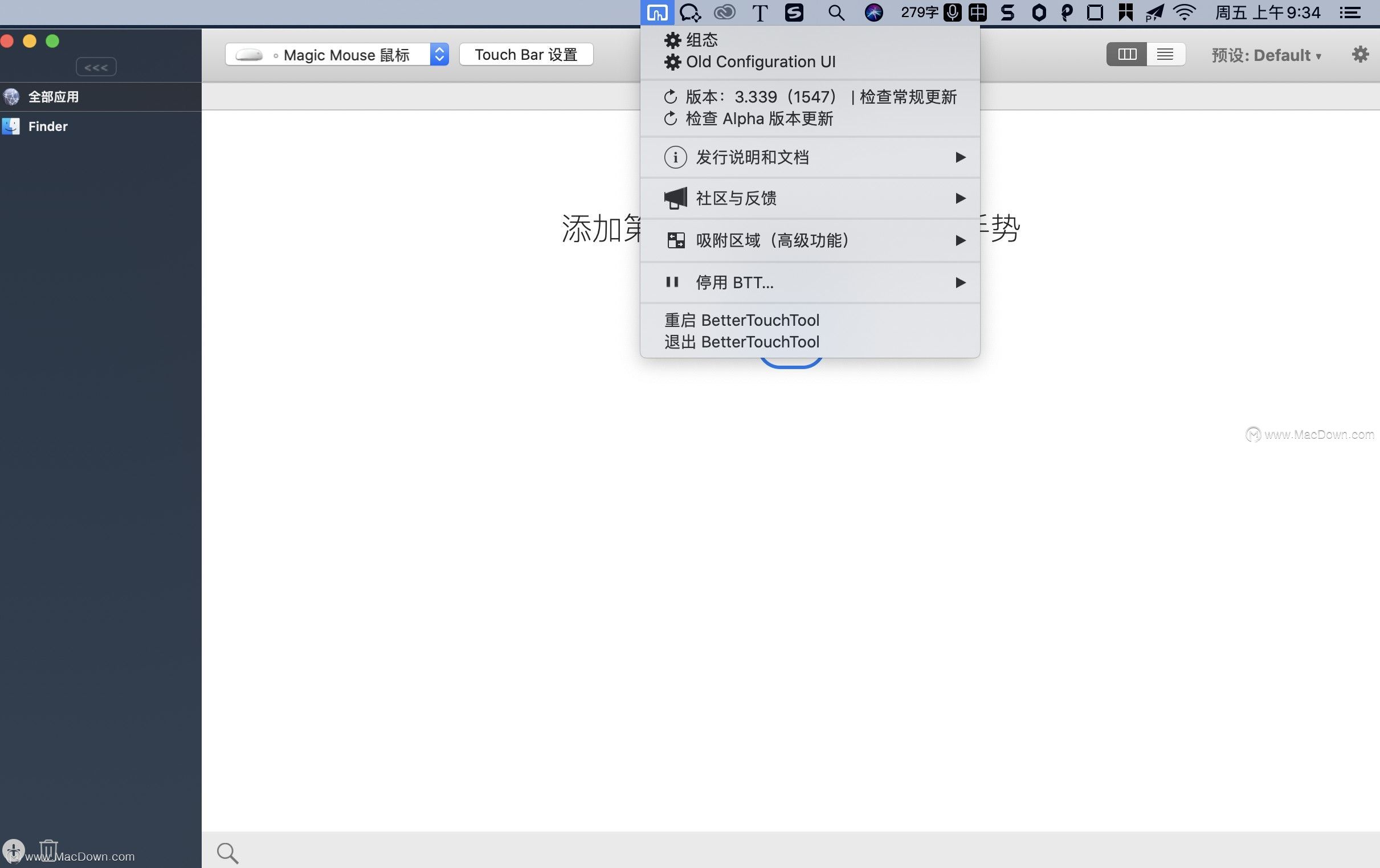Click the Creative Cloud menu bar icon
1380x868 pixels.
pyautogui.click(x=725, y=12)
